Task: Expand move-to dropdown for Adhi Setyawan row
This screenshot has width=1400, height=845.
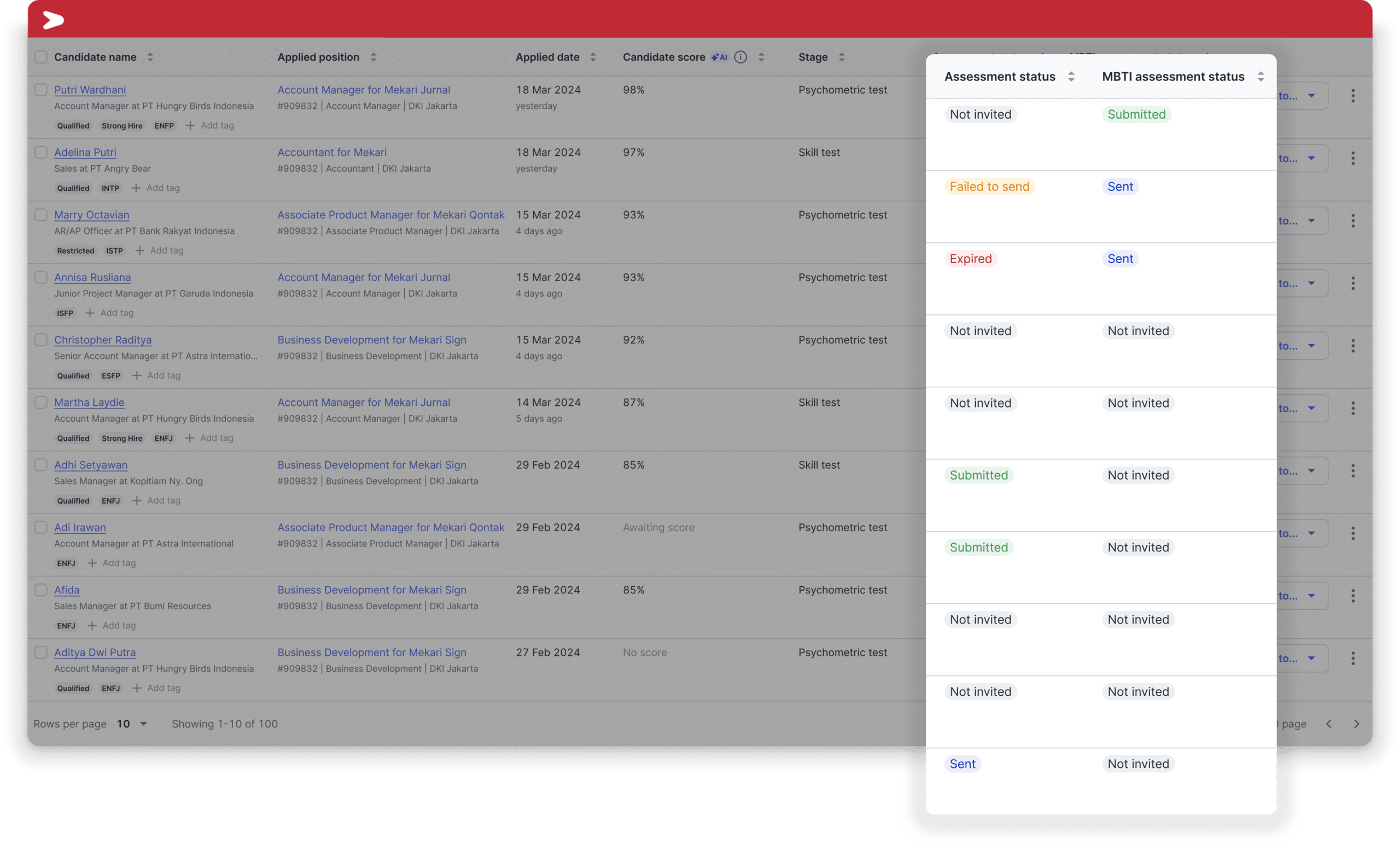Action: (x=1311, y=470)
